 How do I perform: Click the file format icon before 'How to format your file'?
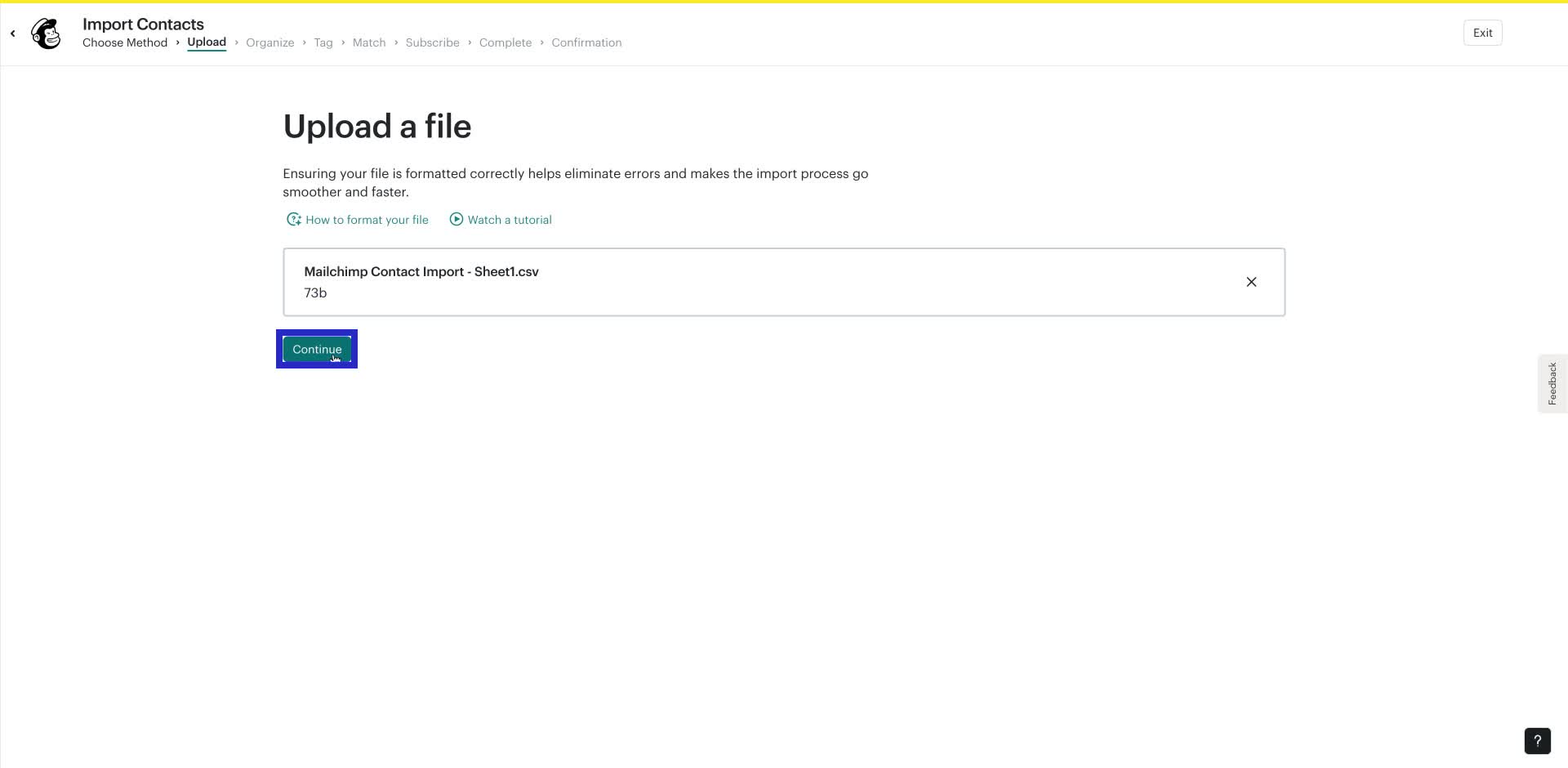[294, 219]
